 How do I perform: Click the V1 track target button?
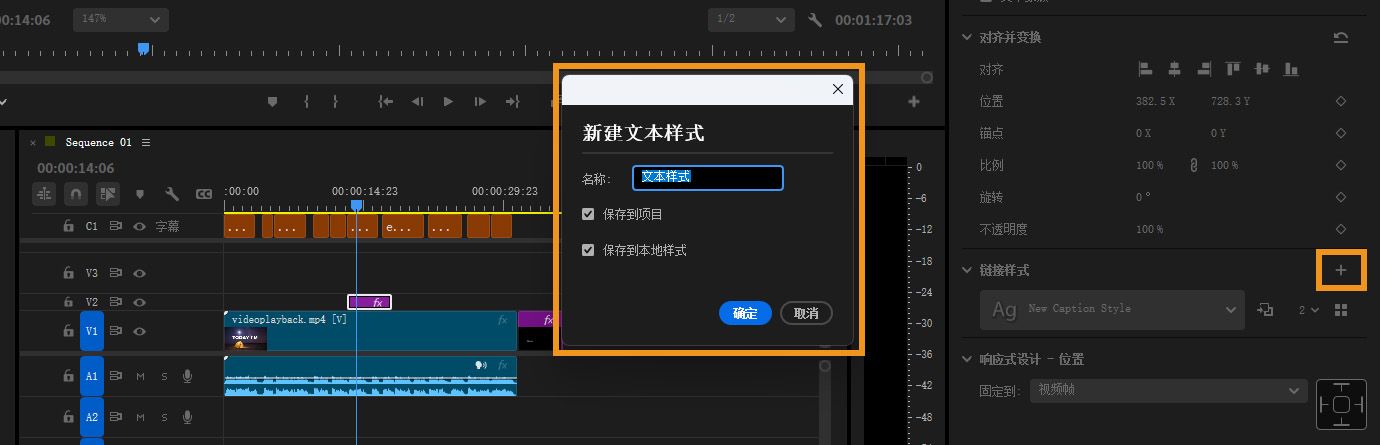tap(92, 331)
